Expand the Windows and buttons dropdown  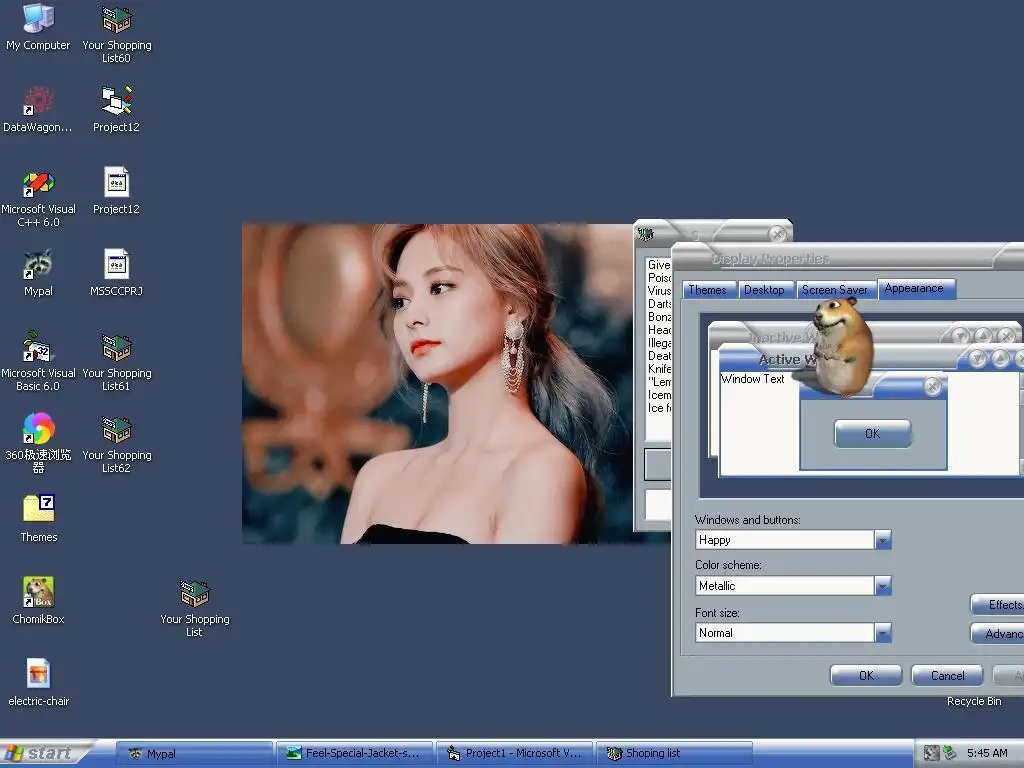(x=882, y=540)
